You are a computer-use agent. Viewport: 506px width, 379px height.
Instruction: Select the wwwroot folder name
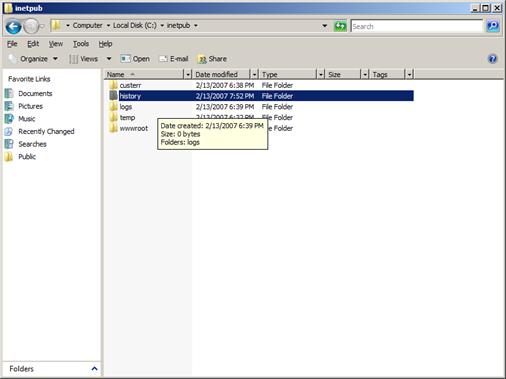point(134,128)
